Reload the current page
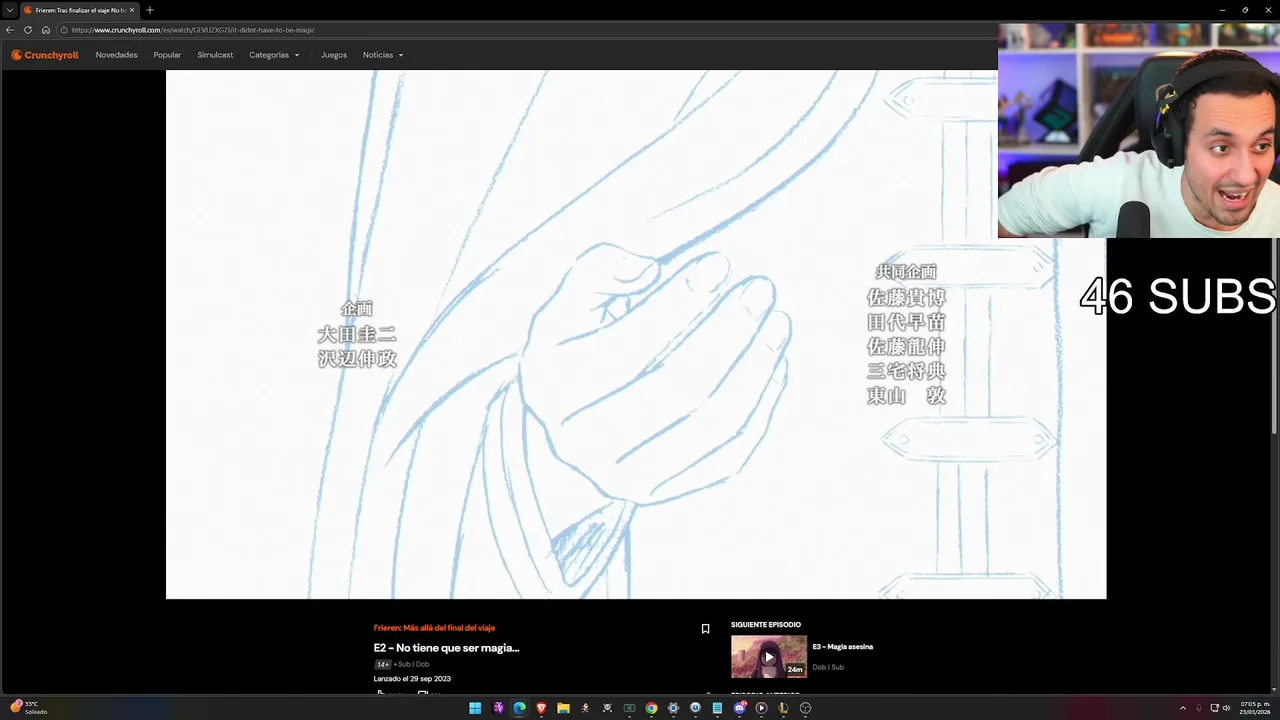This screenshot has height=720, width=1280. [28, 30]
